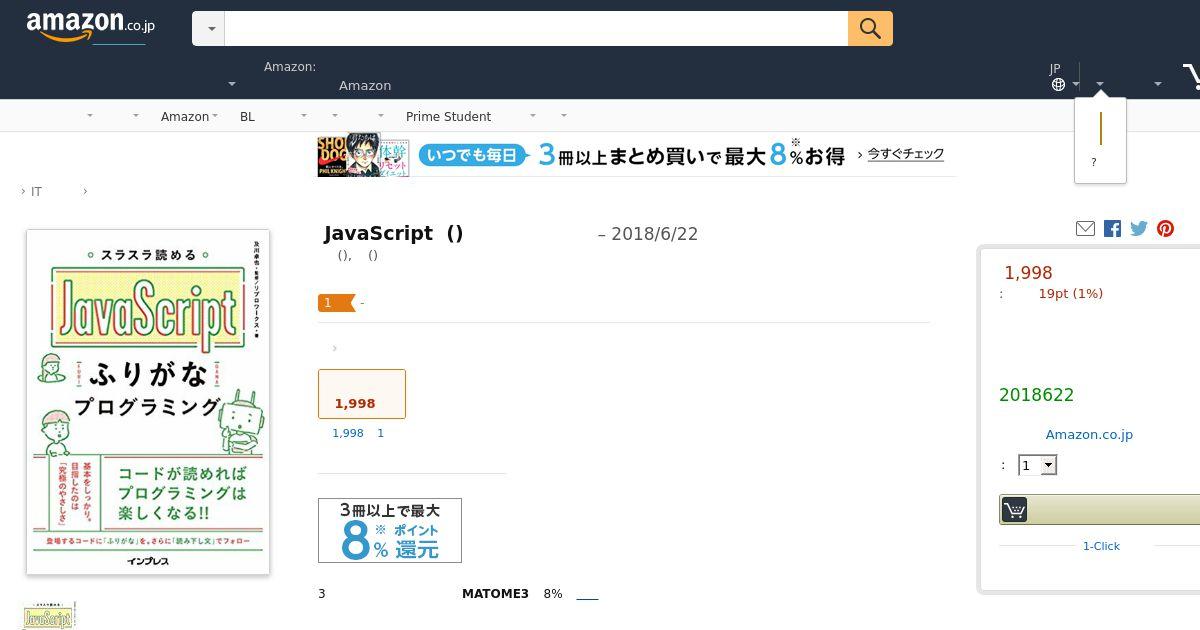This screenshot has height=630, width=1200.
Task: Open the BL navigation menu item
Action: (x=247, y=116)
